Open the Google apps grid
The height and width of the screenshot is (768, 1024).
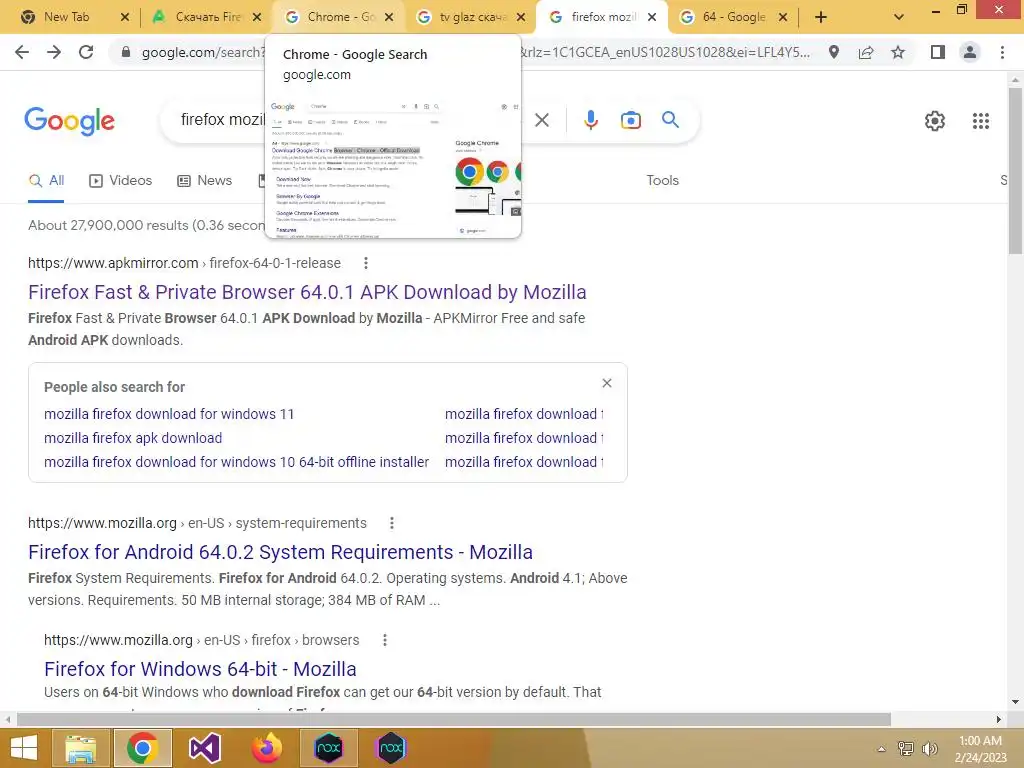981,121
